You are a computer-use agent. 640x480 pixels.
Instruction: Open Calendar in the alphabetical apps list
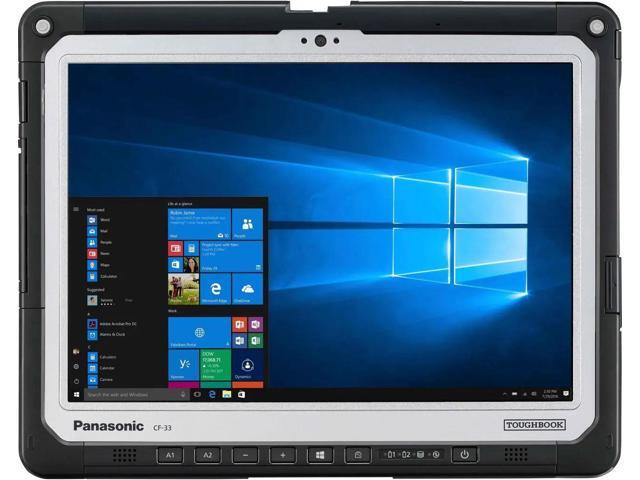coord(101,368)
